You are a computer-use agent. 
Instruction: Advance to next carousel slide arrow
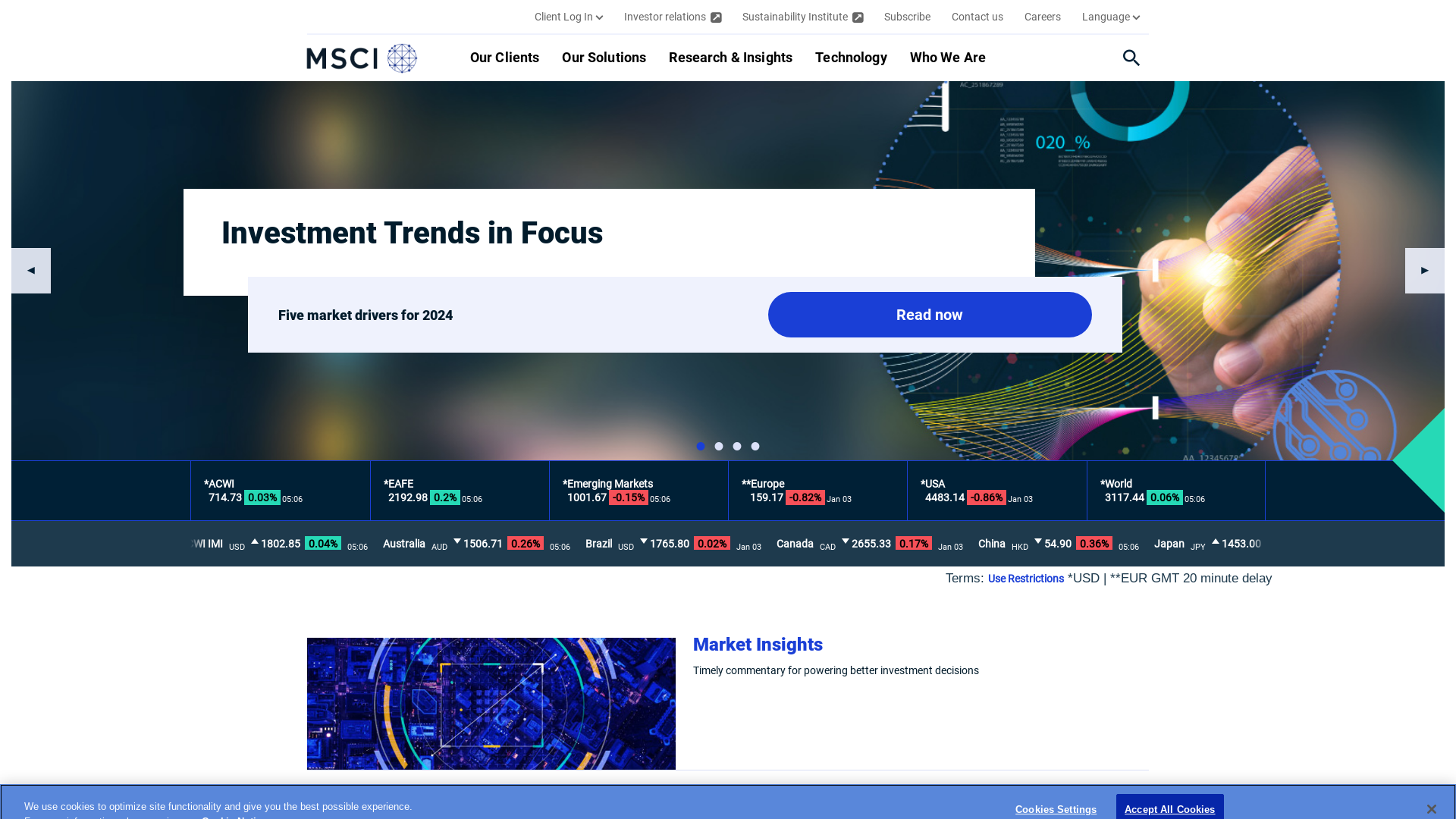(x=1424, y=271)
